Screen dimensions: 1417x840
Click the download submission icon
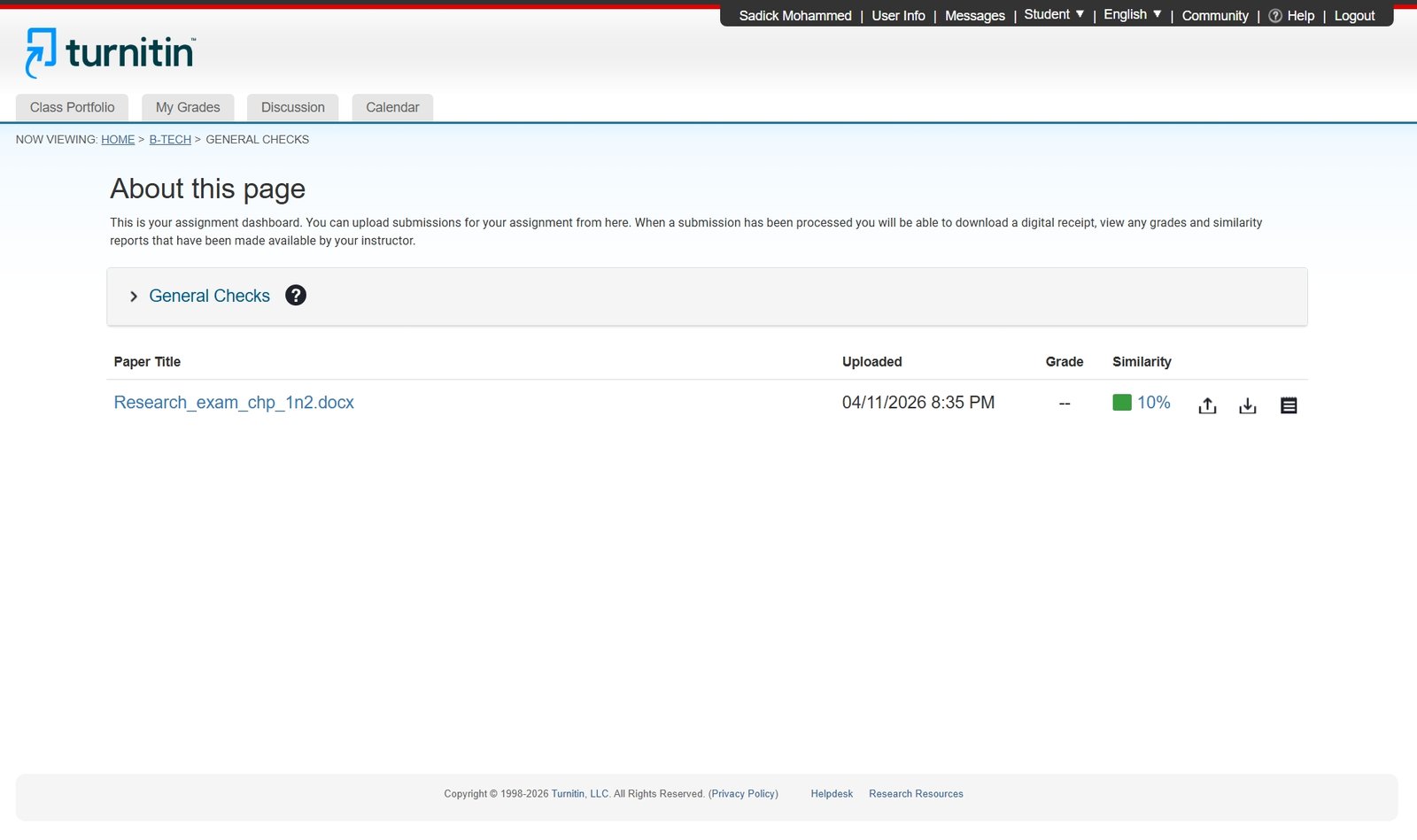coord(1248,405)
